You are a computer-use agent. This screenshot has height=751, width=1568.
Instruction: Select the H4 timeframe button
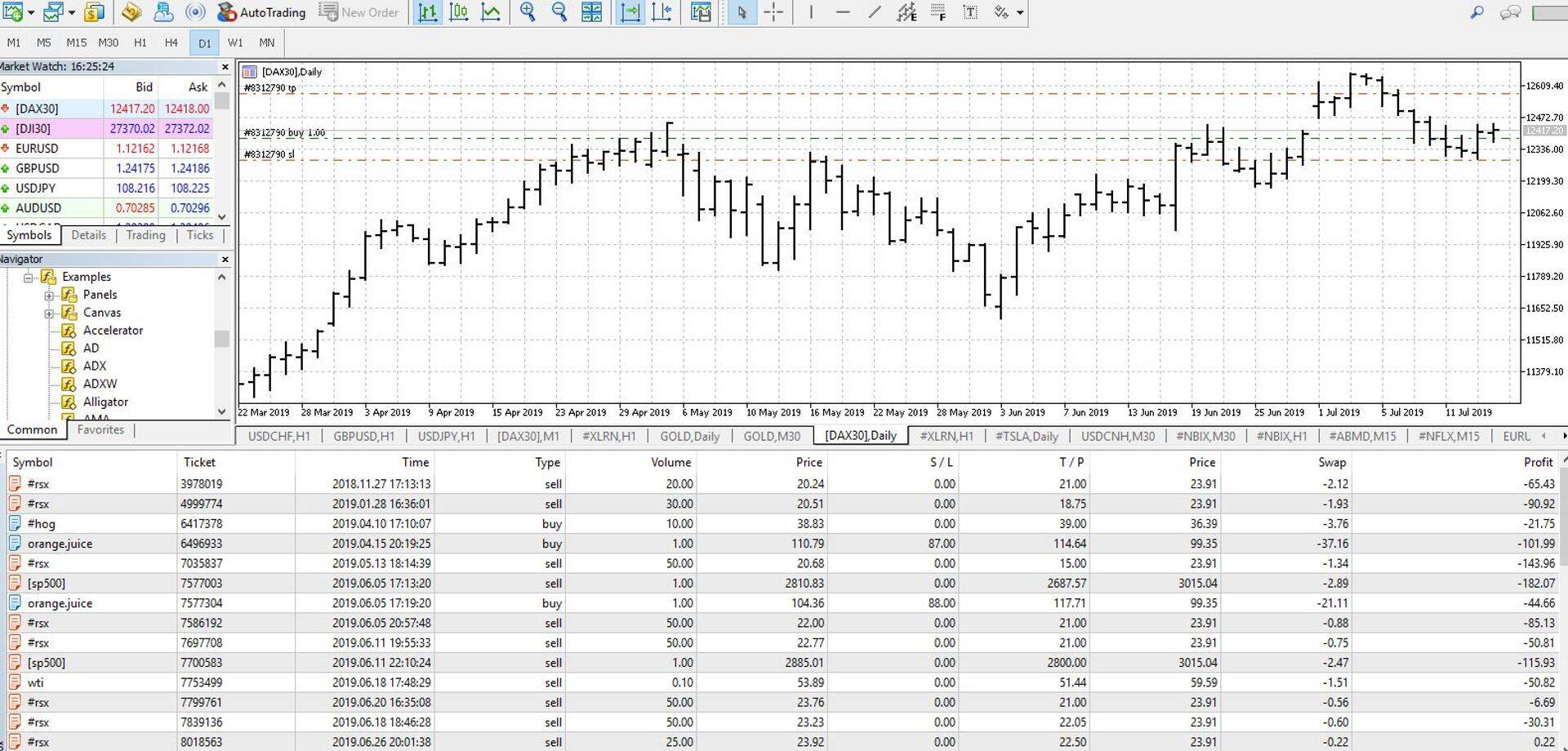pyautogui.click(x=171, y=42)
